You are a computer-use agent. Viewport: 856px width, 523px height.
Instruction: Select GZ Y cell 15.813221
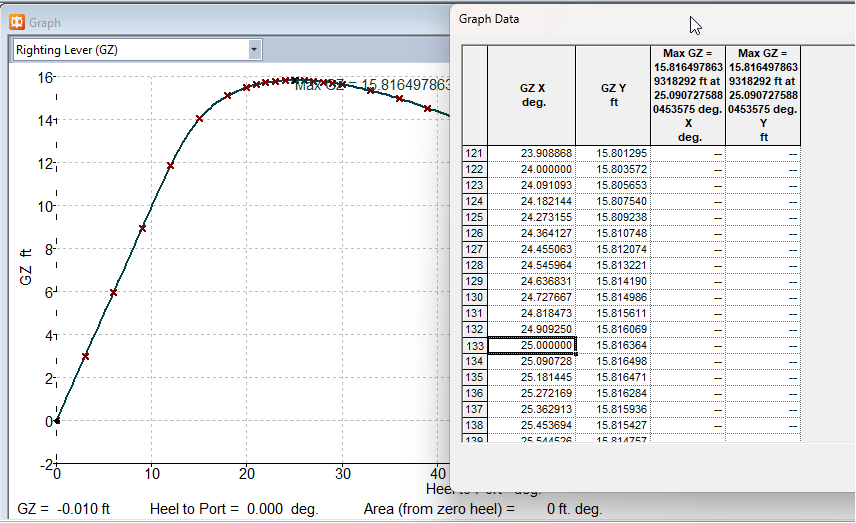(x=613, y=265)
